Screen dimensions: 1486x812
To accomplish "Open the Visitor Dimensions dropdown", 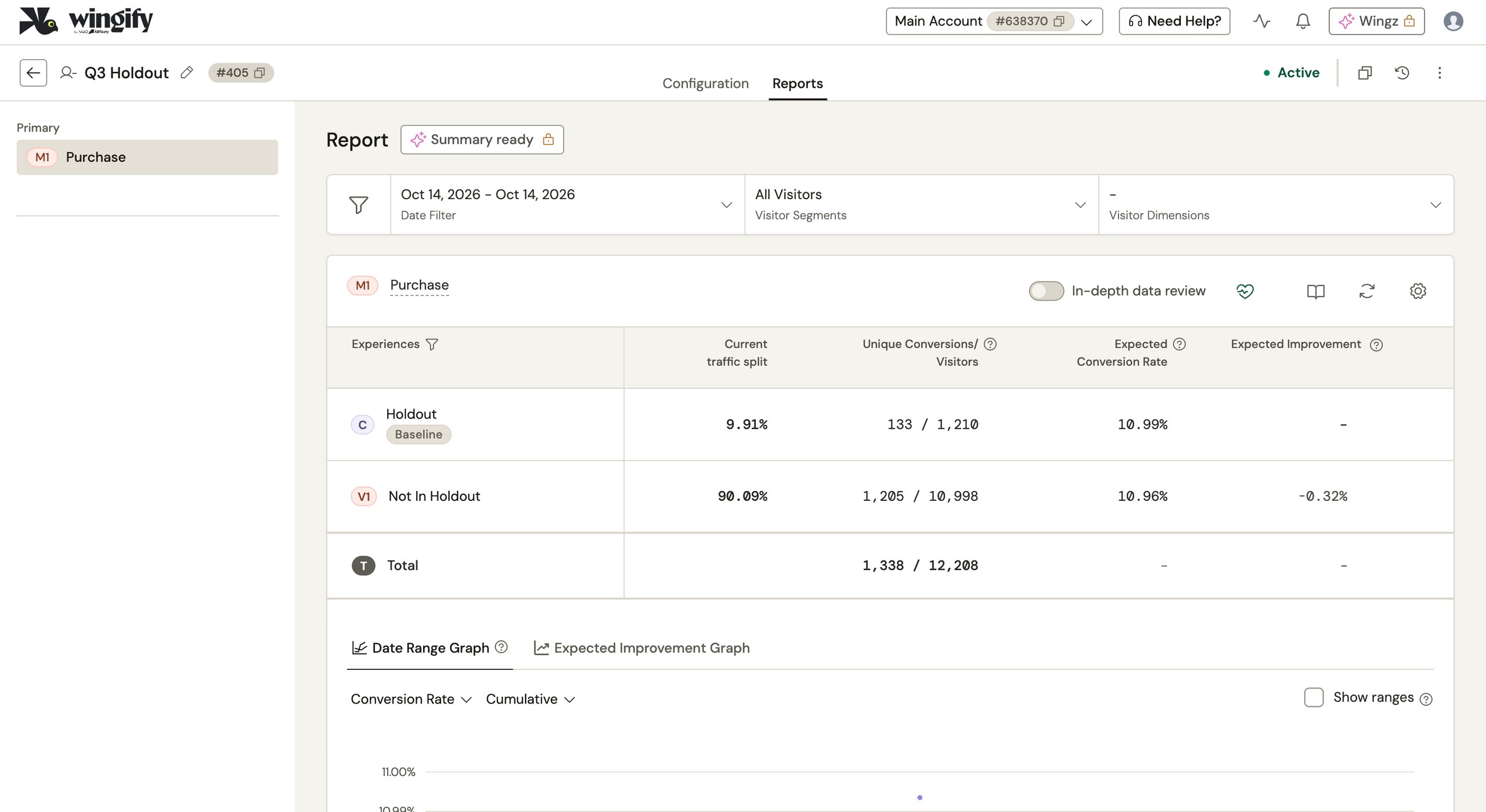I will (x=1276, y=204).
